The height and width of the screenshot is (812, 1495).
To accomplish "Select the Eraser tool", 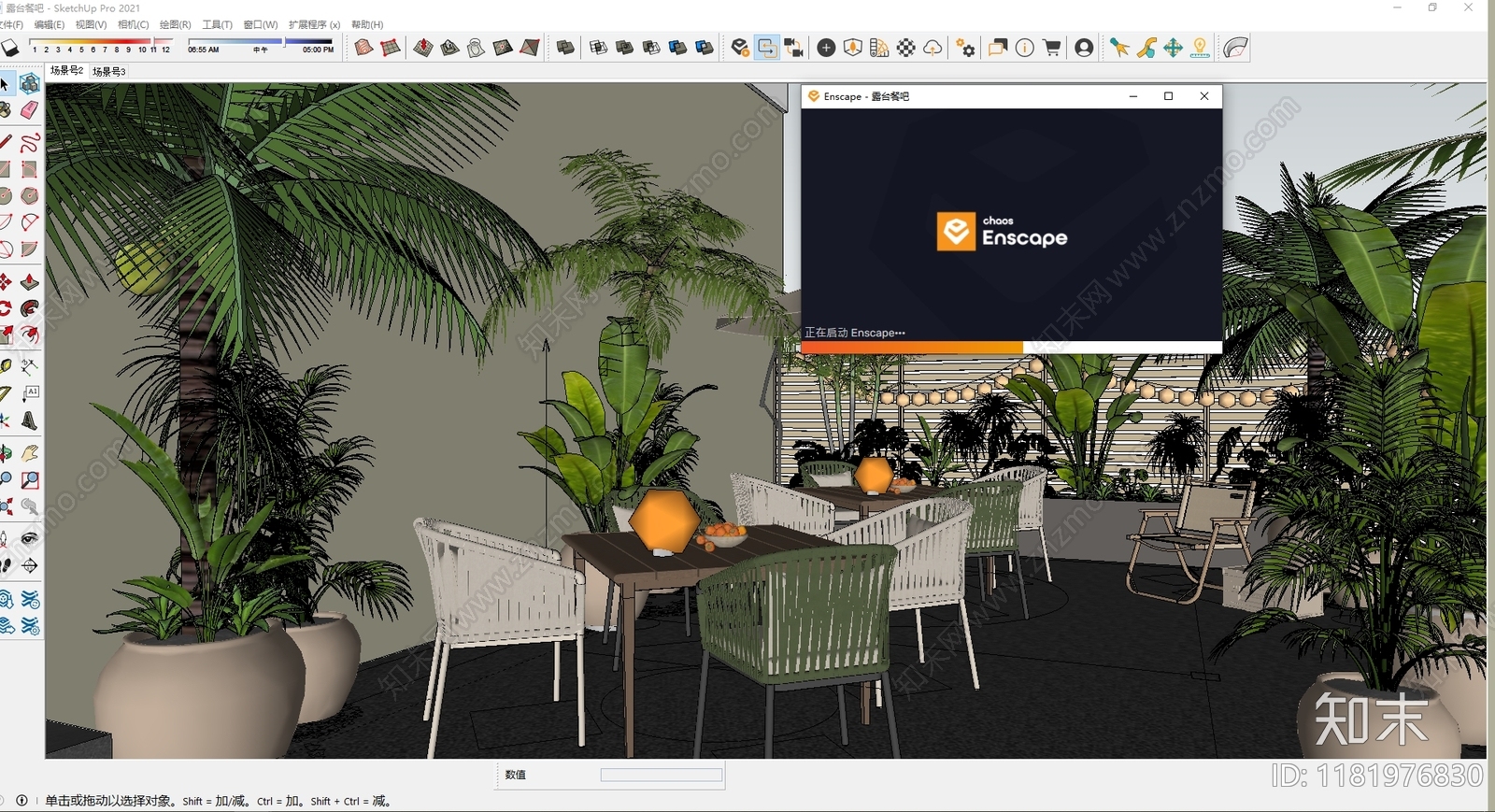I will [30, 110].
